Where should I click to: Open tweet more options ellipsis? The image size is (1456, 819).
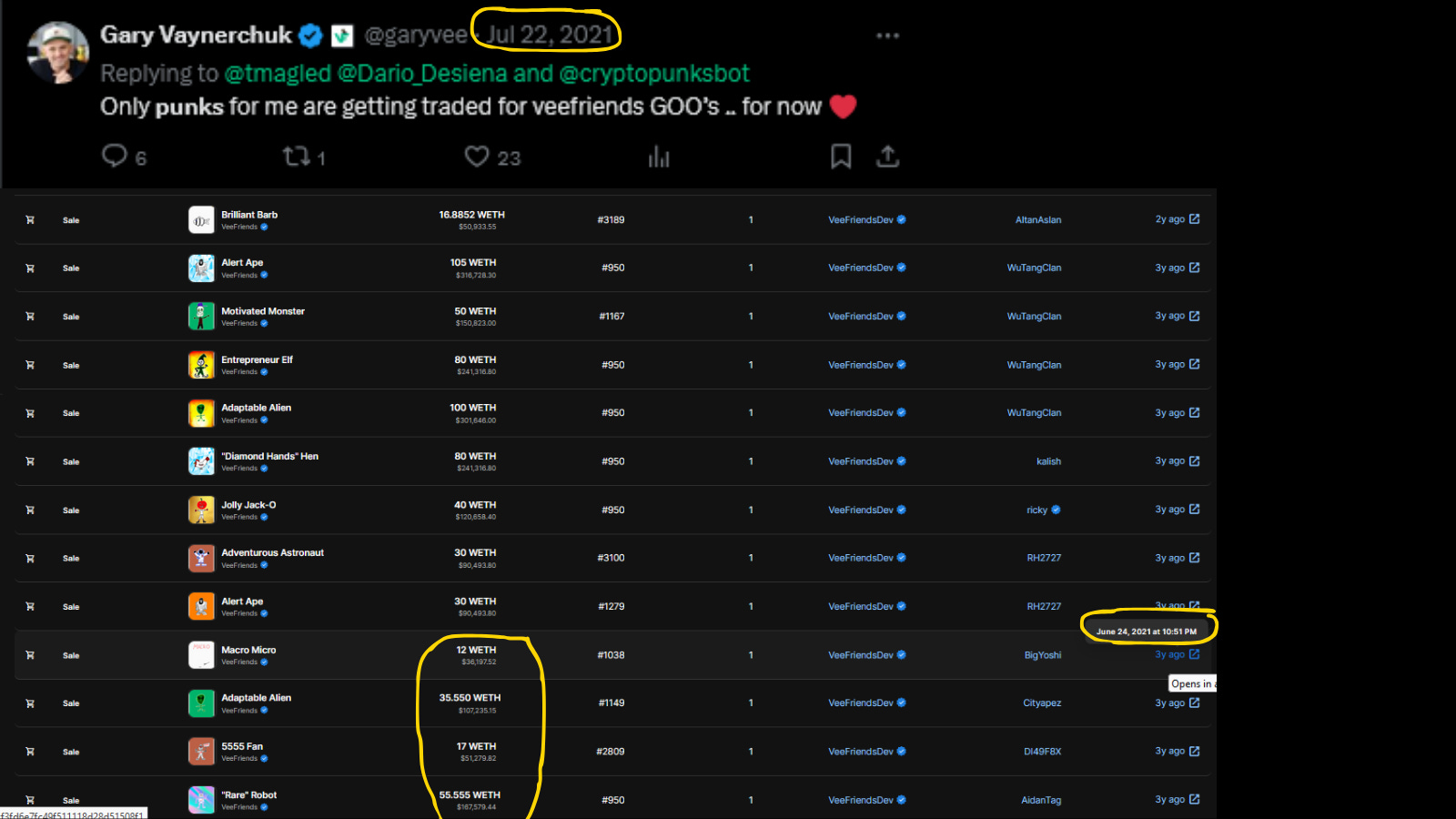(x=887, y=35)
